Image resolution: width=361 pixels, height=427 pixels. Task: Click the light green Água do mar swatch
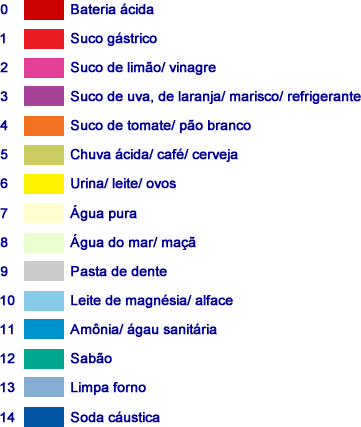[44, 243]
